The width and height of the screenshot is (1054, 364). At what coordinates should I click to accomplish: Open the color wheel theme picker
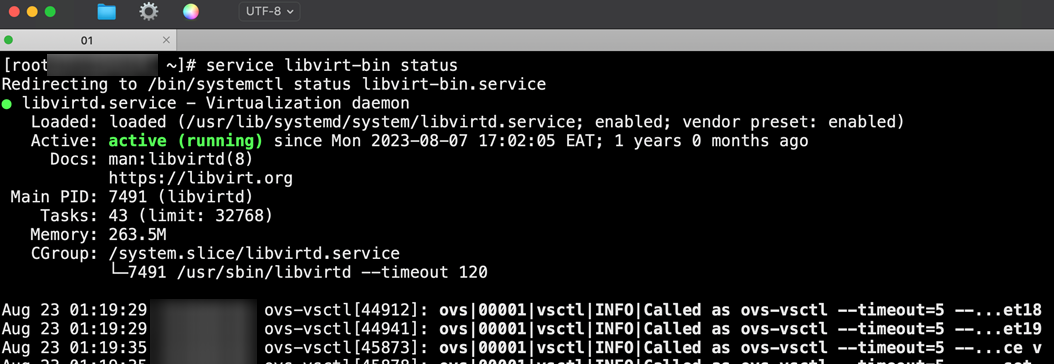(191, 11)
